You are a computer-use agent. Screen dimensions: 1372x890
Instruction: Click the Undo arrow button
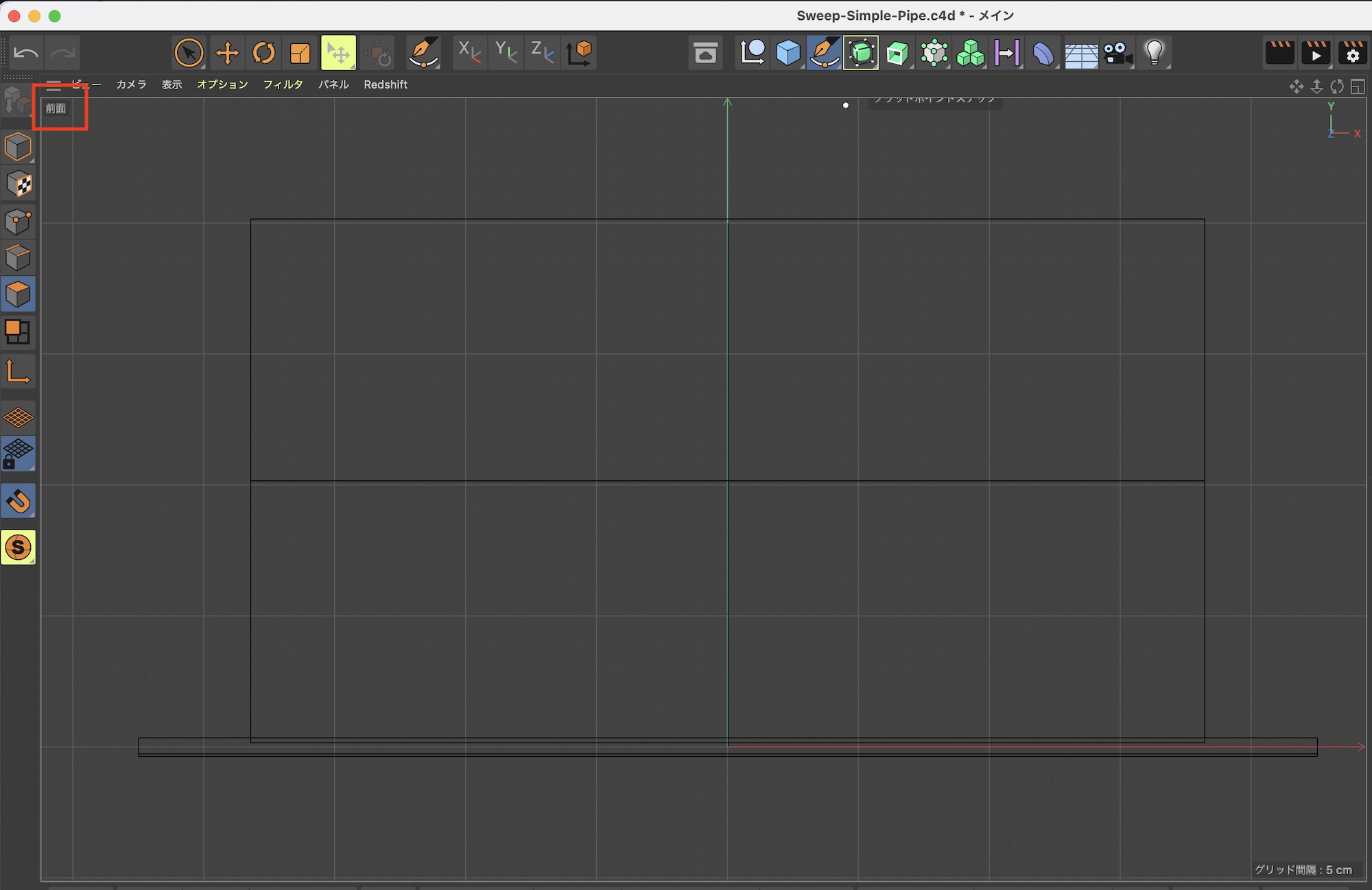pyautogui.click(x=26, y=53)
